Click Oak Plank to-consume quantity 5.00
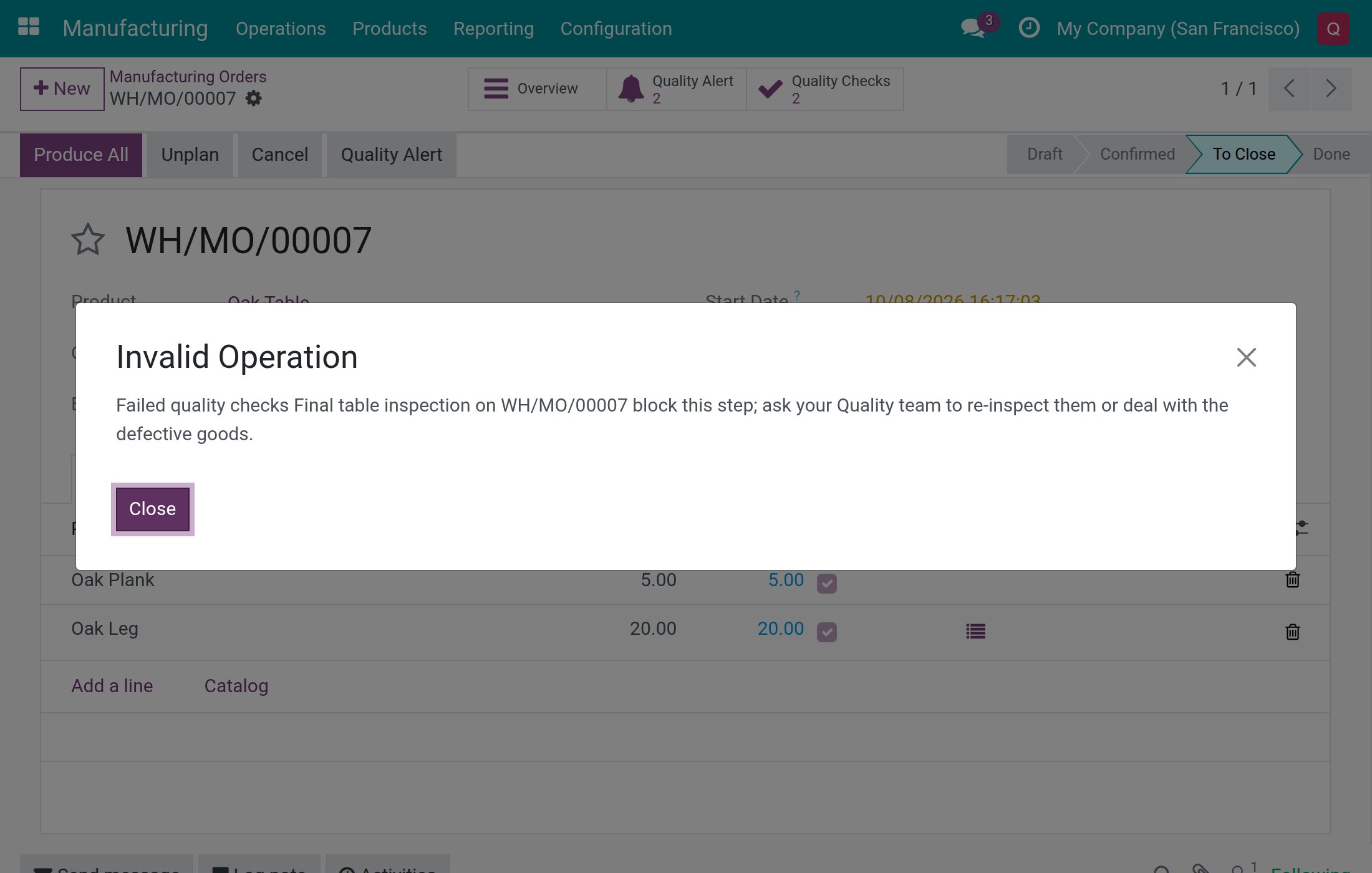 coord(659,580)
